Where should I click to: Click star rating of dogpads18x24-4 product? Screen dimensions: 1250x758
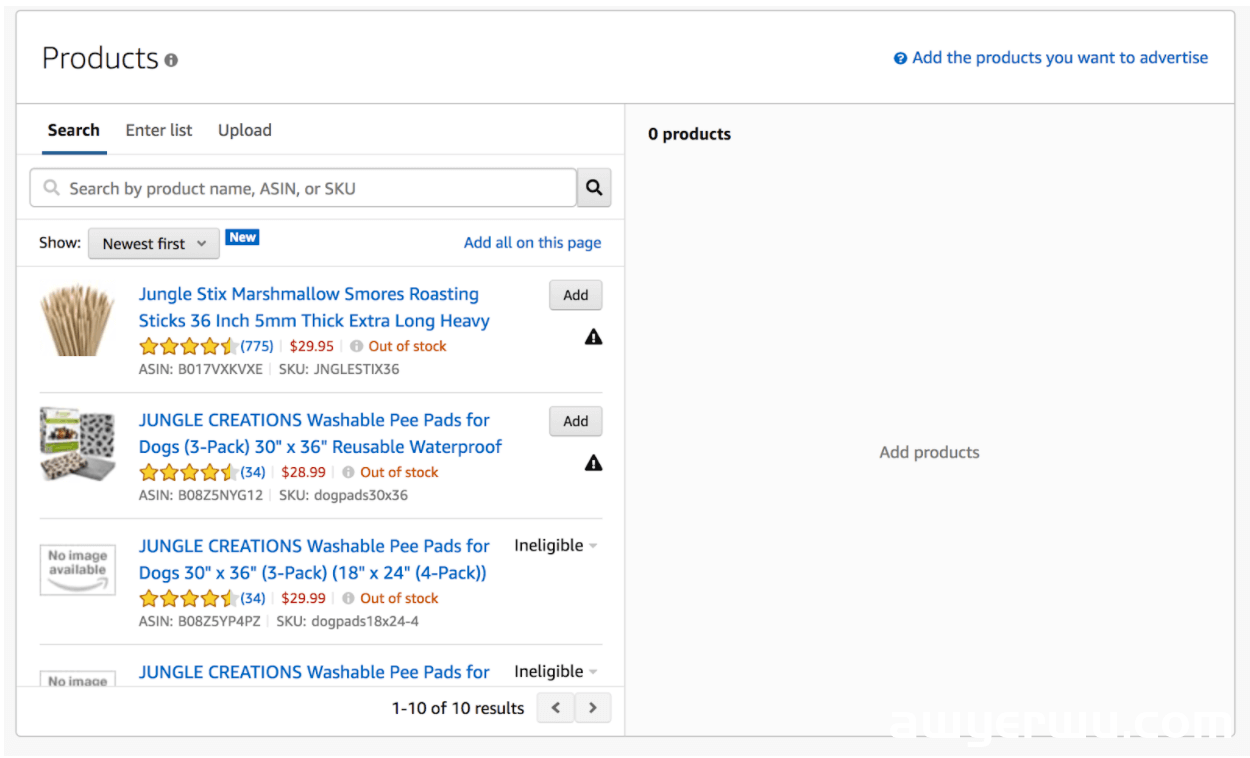pos(188,598)
